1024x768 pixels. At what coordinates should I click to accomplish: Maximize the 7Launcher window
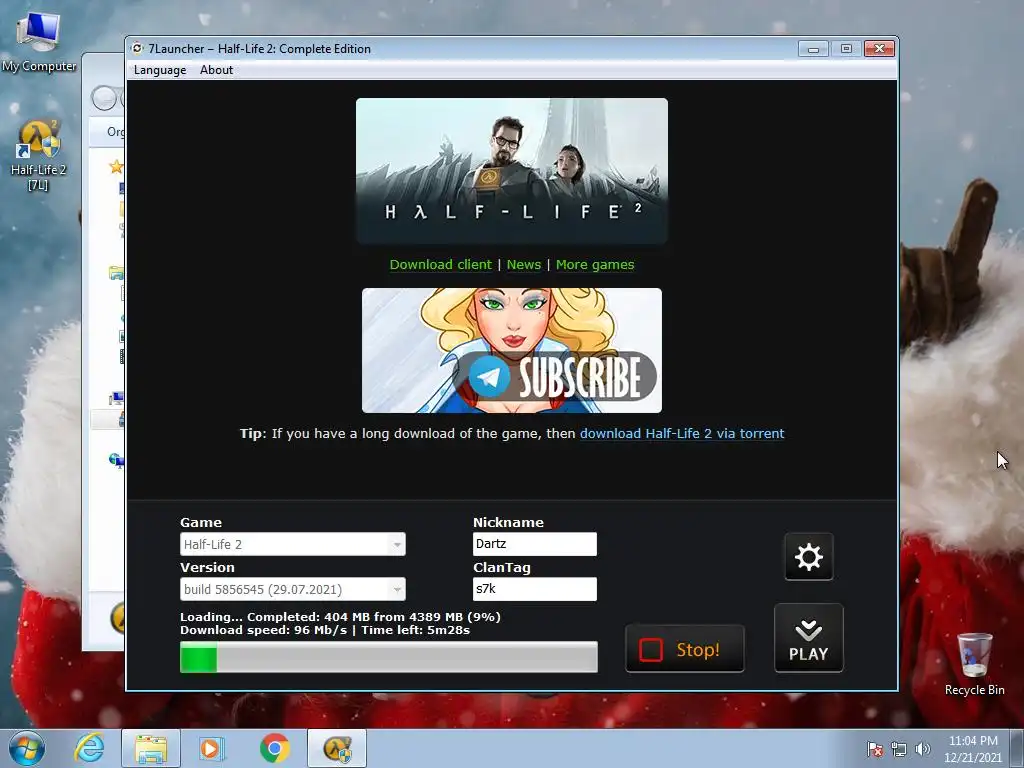click(846, 49)
